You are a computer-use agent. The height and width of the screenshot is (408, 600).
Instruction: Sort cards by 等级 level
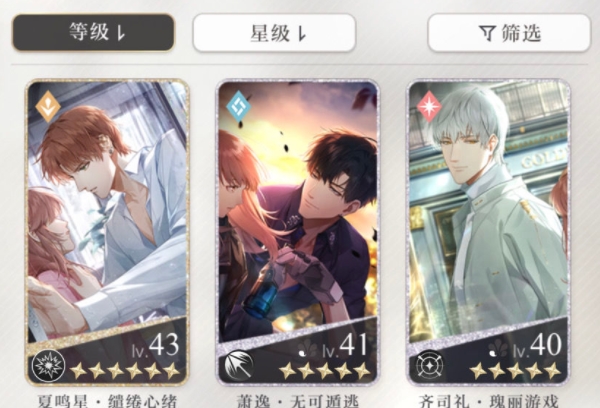click(93, 33)
